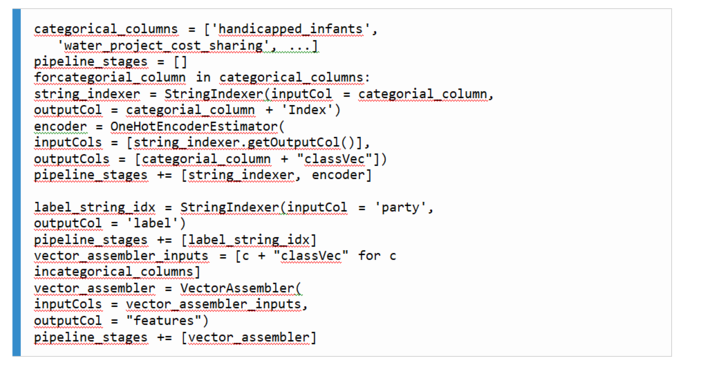This screenshot has width=710, height=365.
Task: Click the "features" string literal
Action: click(163, 321)
